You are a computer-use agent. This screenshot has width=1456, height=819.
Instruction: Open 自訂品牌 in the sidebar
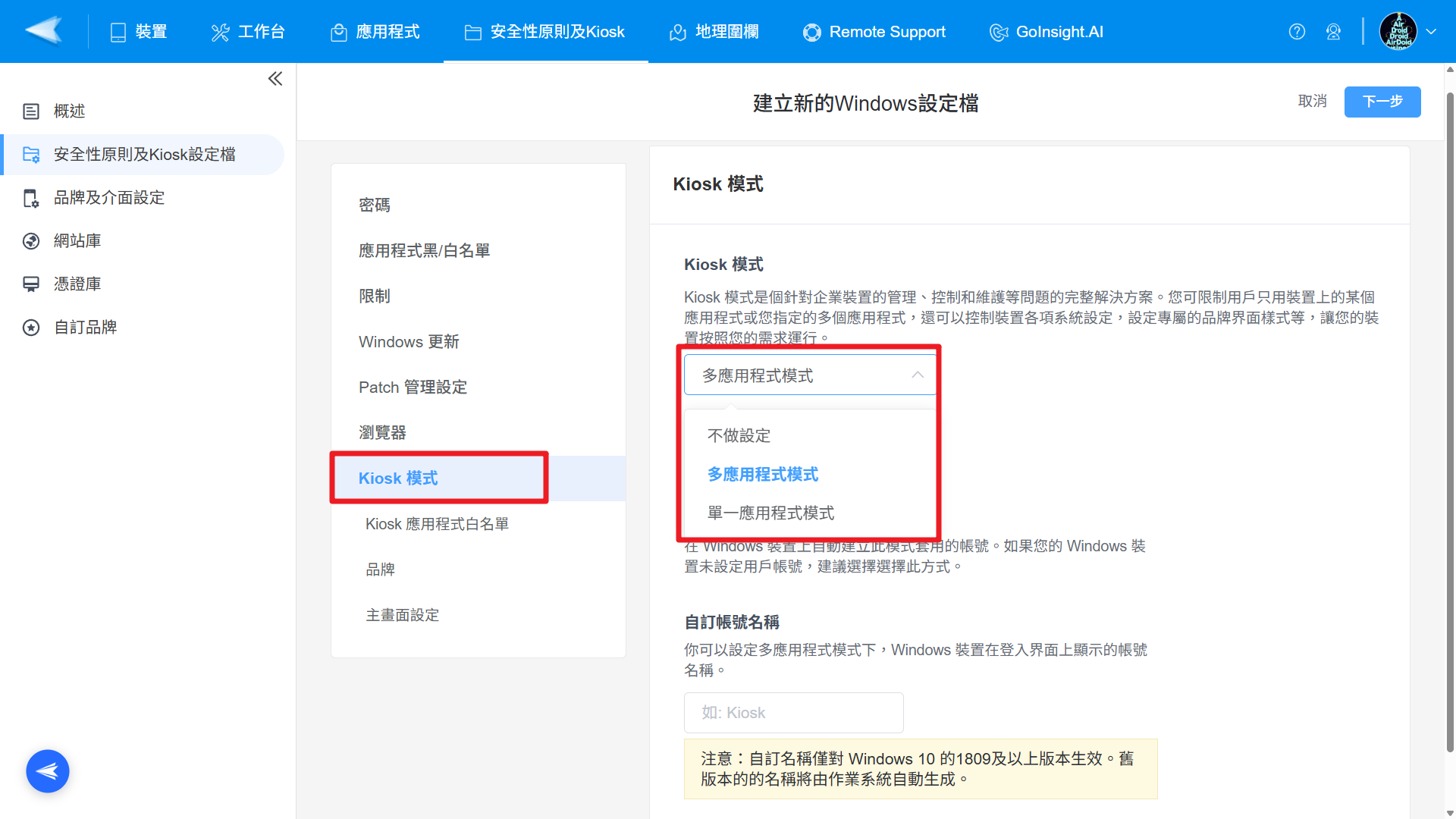pyautogui.click(x=85, y=328)
